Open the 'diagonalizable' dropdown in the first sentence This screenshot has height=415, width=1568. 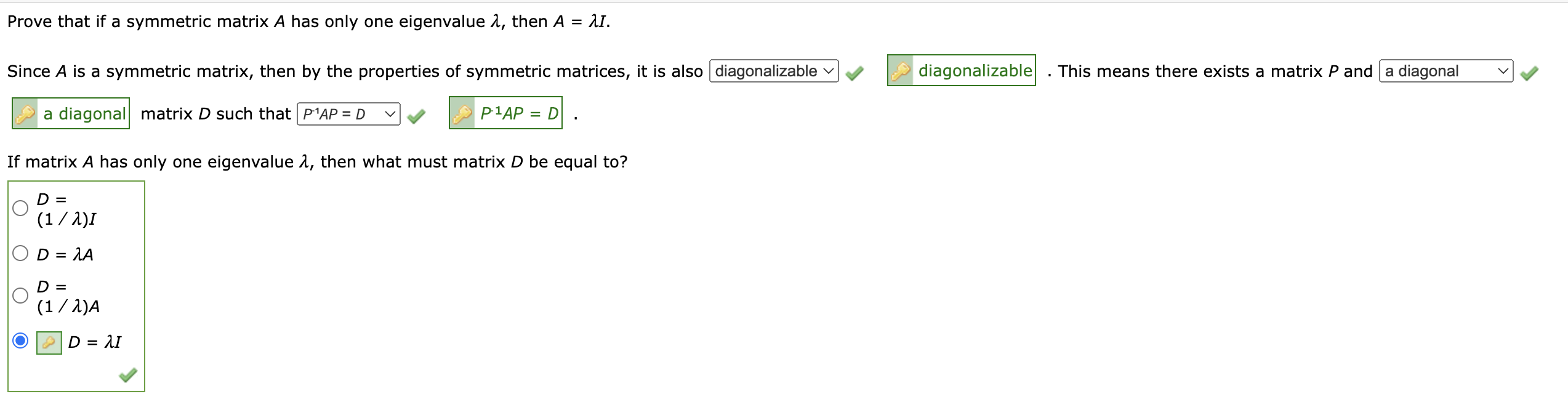click(x=773, y=71)
